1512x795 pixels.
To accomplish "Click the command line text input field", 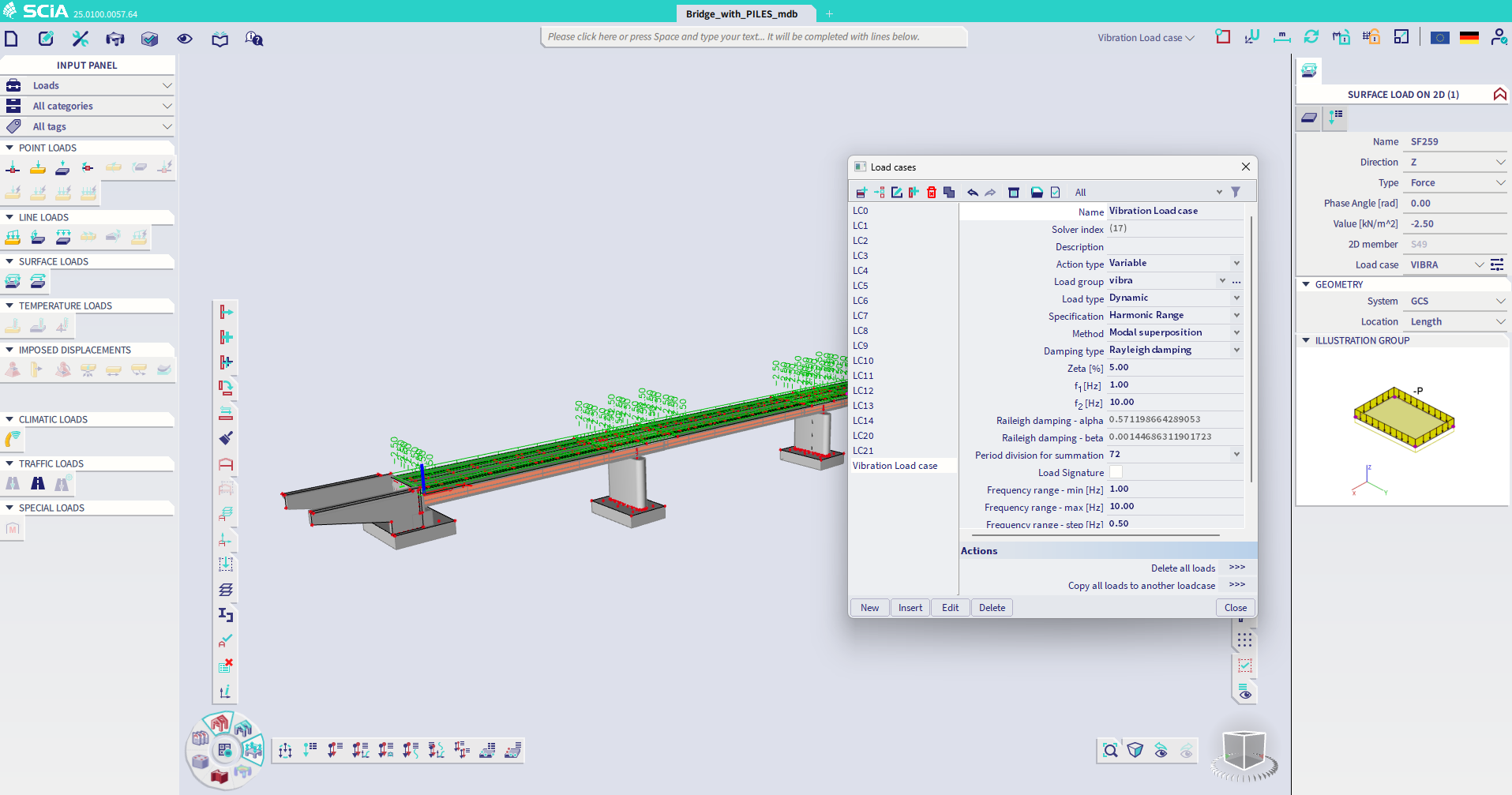I will click(x=754, y=37).
